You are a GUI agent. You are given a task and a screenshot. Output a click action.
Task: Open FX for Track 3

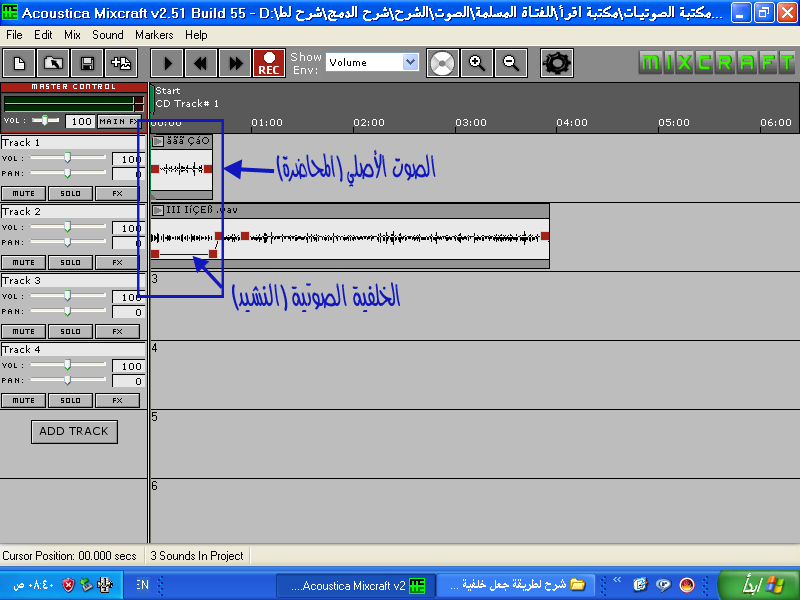coord(117,331)
